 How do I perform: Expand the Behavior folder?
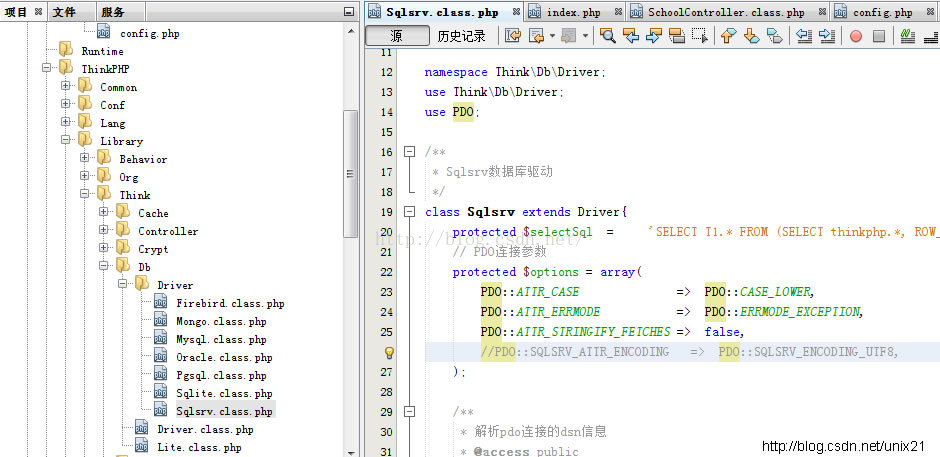click(x=85, y=158)
